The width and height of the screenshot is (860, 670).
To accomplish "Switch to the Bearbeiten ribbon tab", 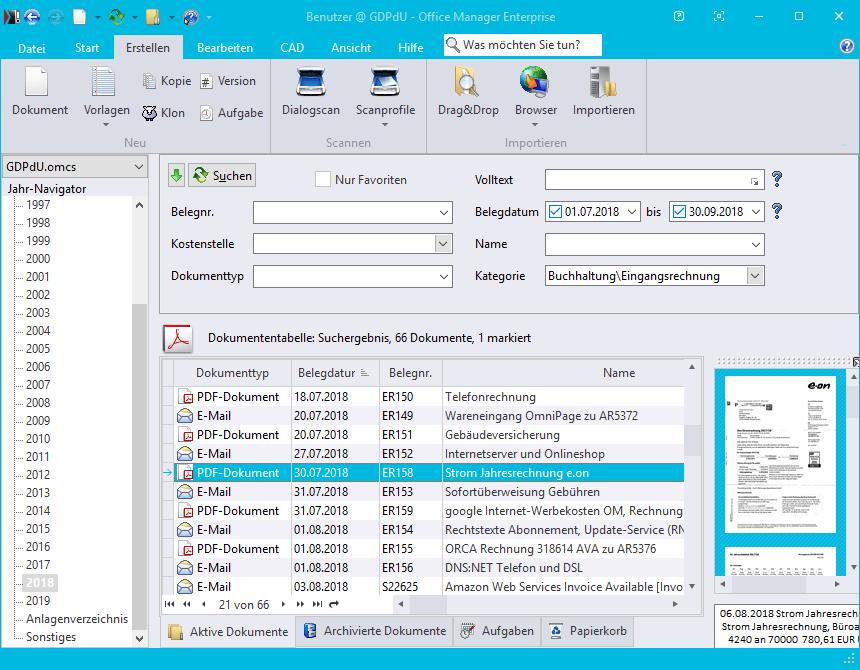I will pyautogui.click(x=224, y=48).
